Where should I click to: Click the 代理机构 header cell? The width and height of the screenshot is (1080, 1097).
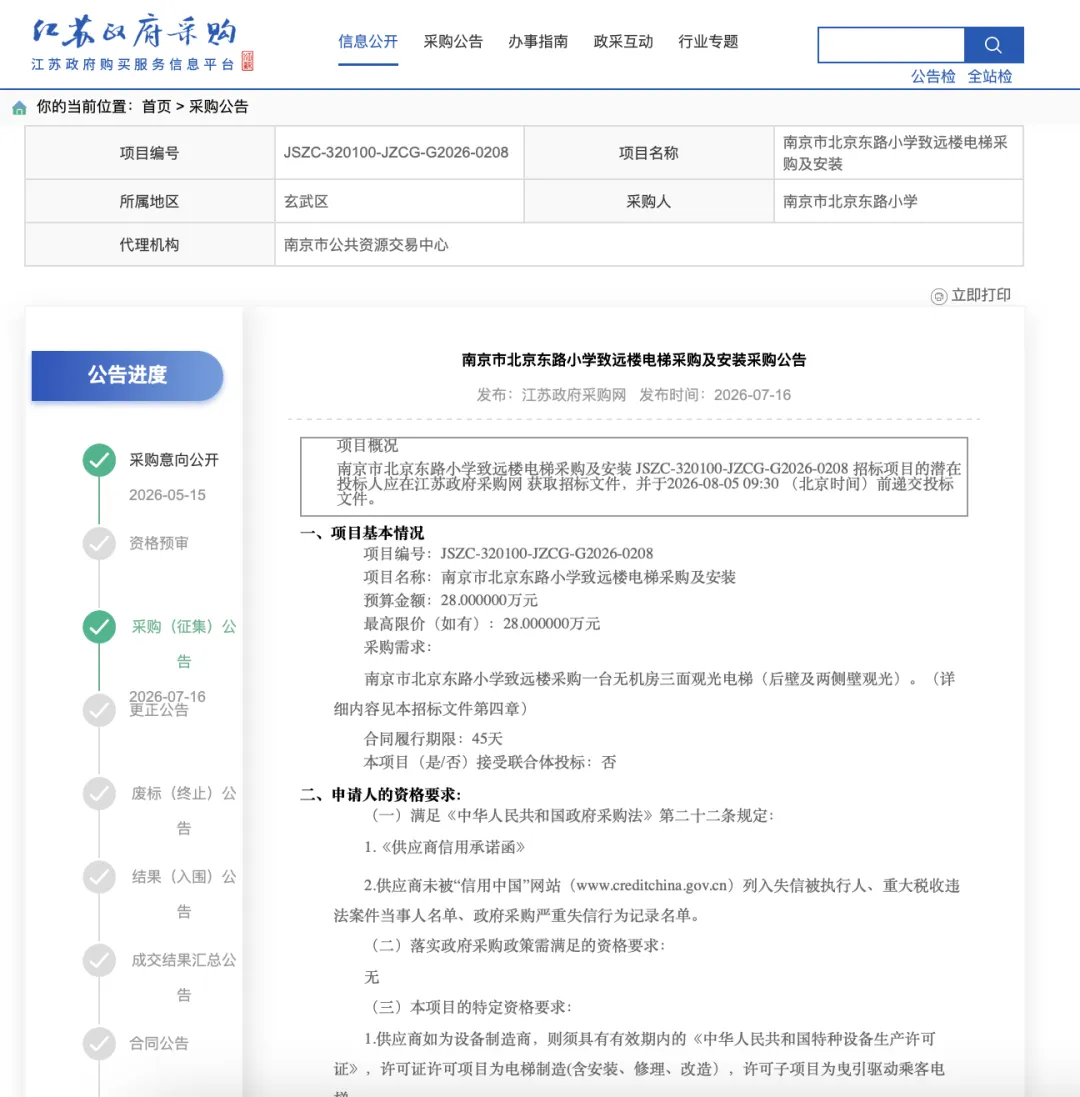pyautogui.click(x=150, y=245)
